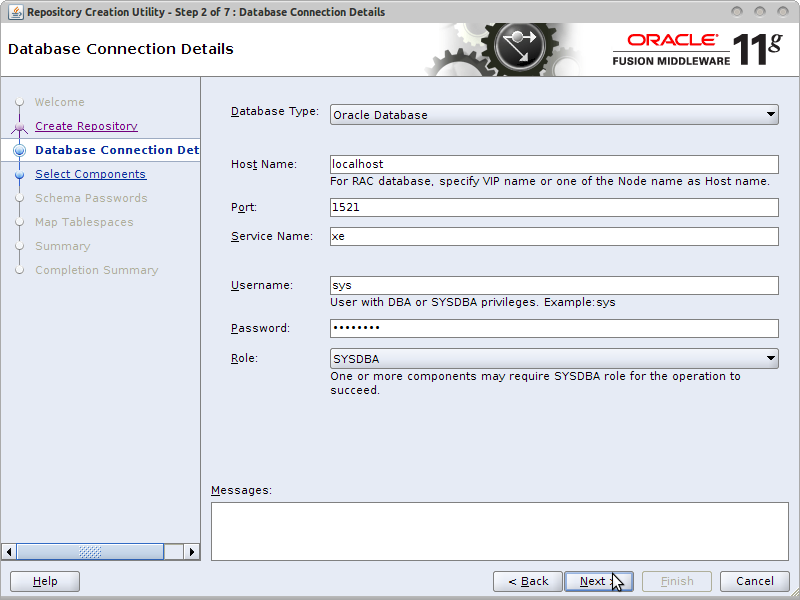The height and width of the screenshot is (600, 800).
Task: Click the Map Tablespaces step bullet icon
Action: [19, 222]
